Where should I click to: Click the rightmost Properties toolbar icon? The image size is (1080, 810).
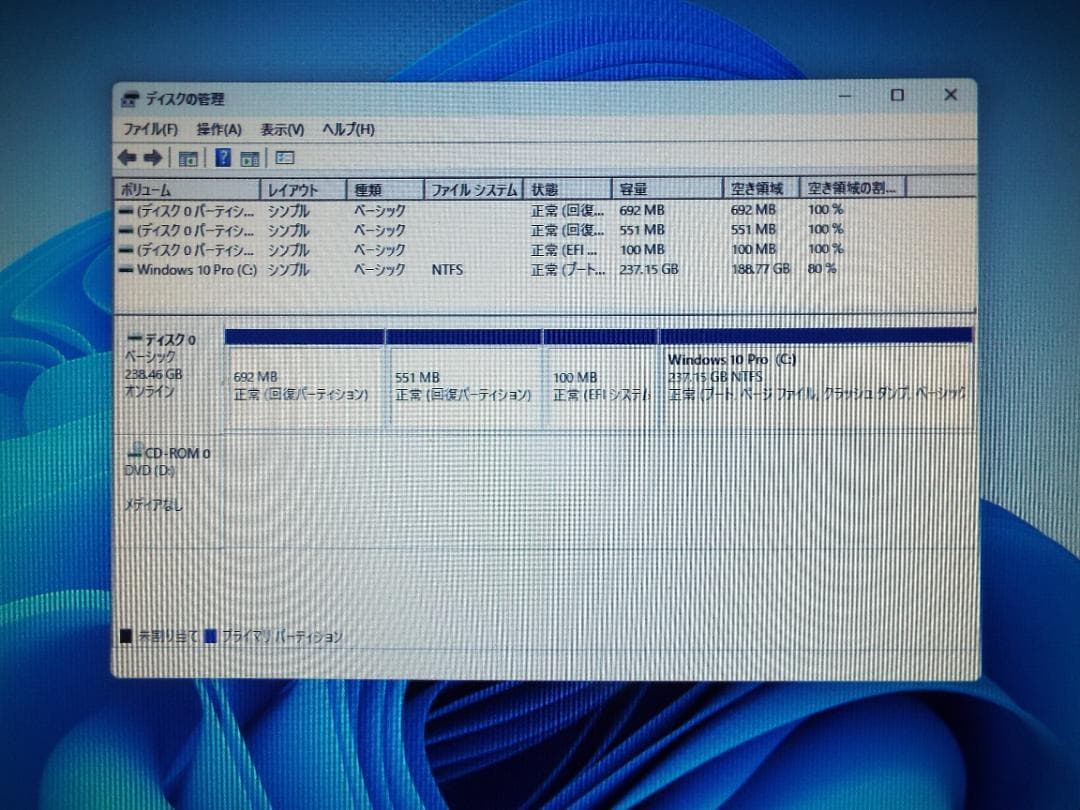tap(284, 157)
